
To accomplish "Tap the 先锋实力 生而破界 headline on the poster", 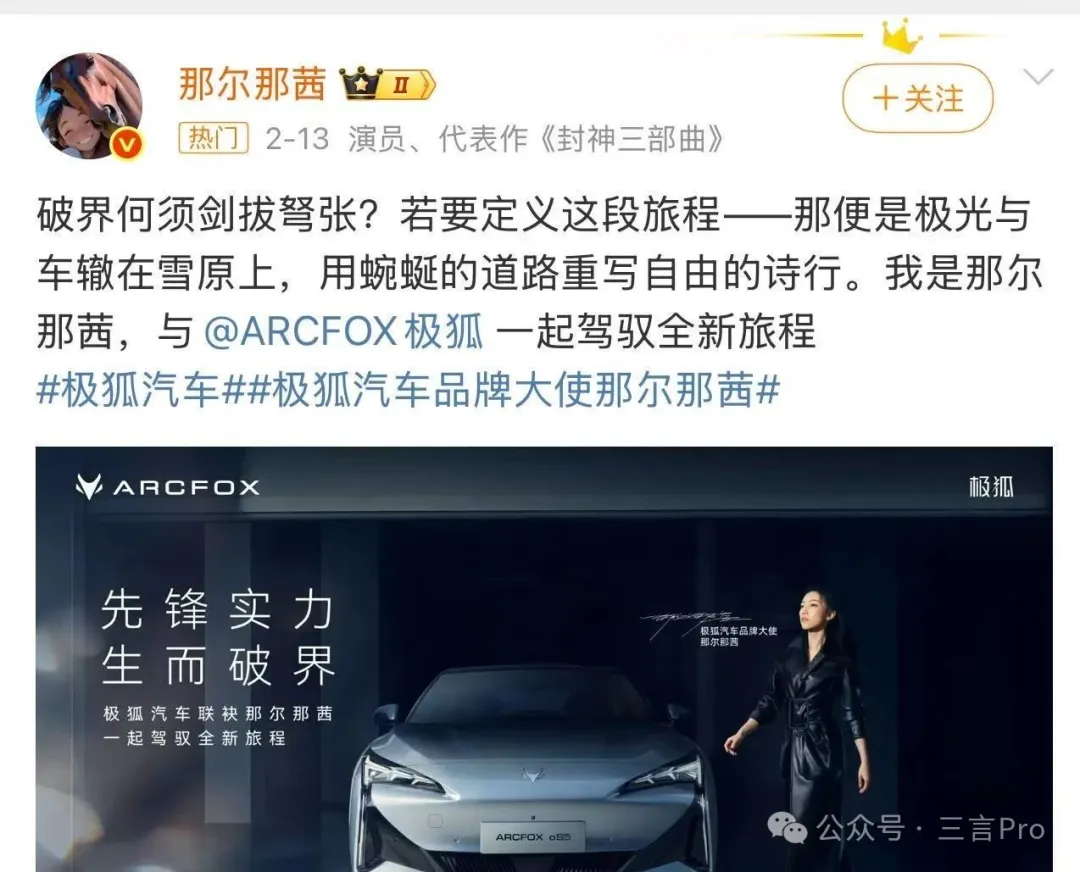I will tap(218, 638).
